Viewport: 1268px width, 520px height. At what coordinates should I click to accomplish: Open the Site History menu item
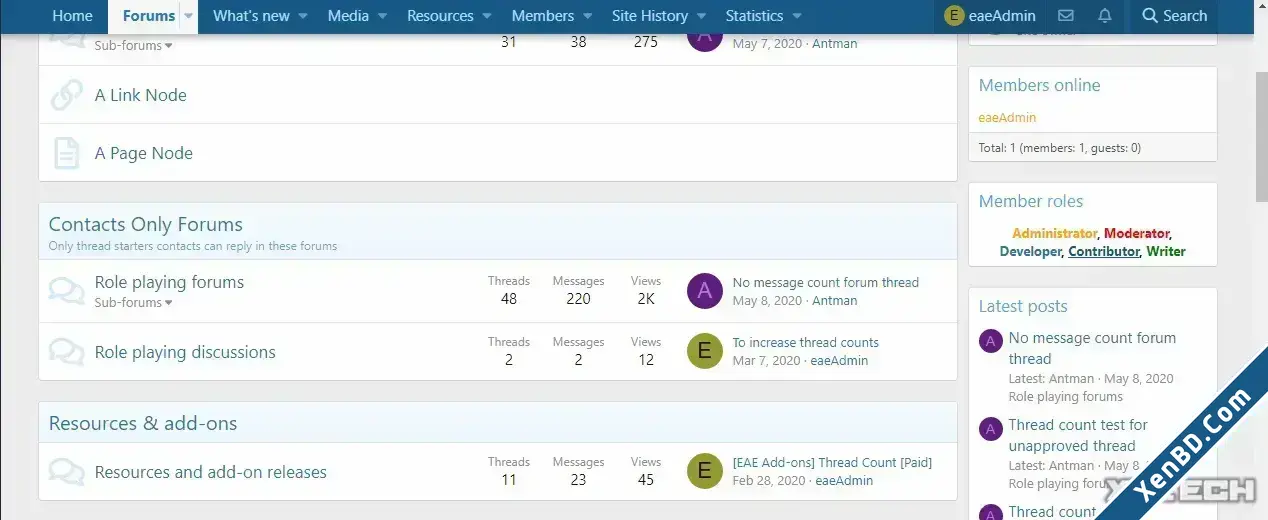pos(650,16)
